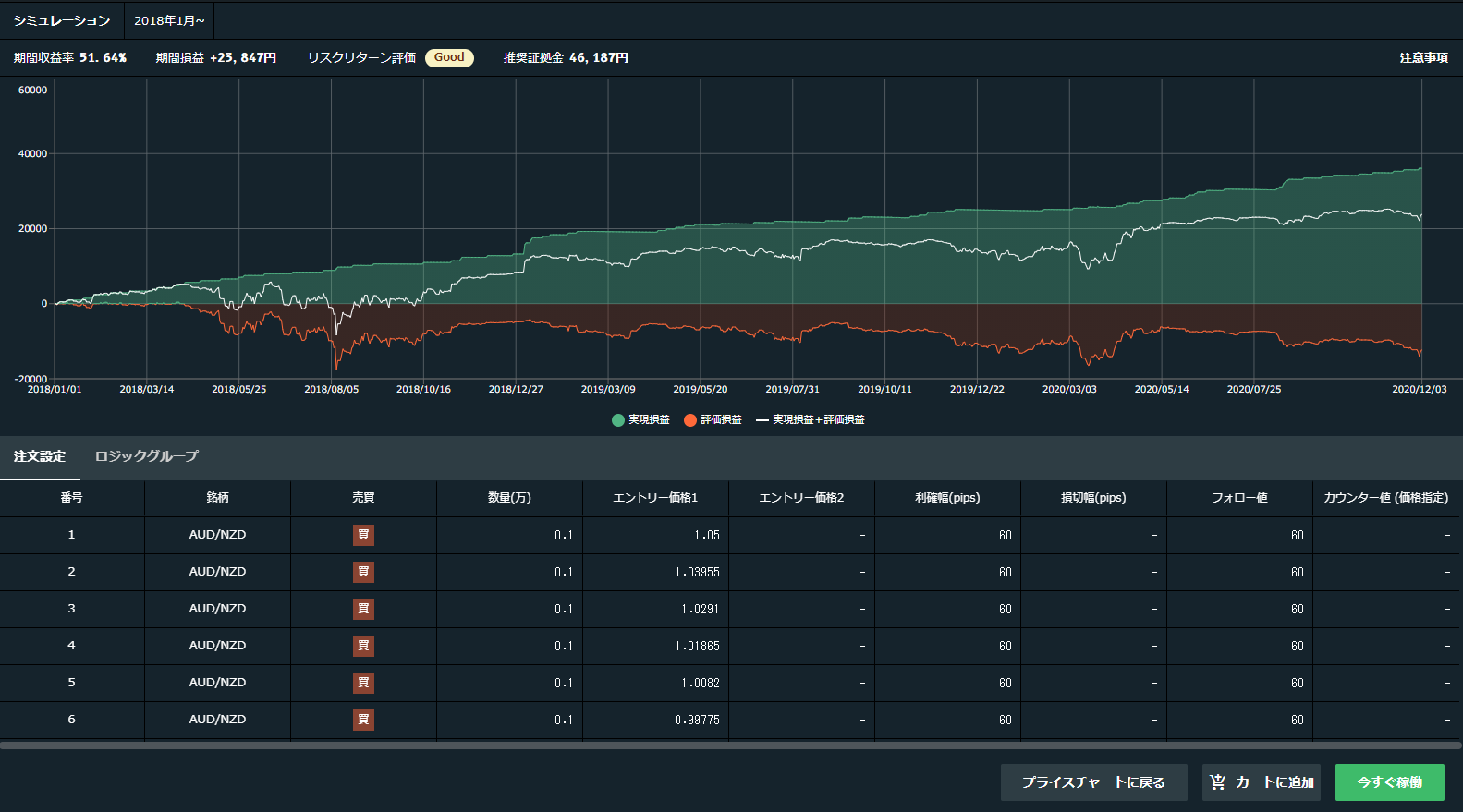
Task: Click the horizontal scrollbar below the order table
Action: (x=731, y=745)
